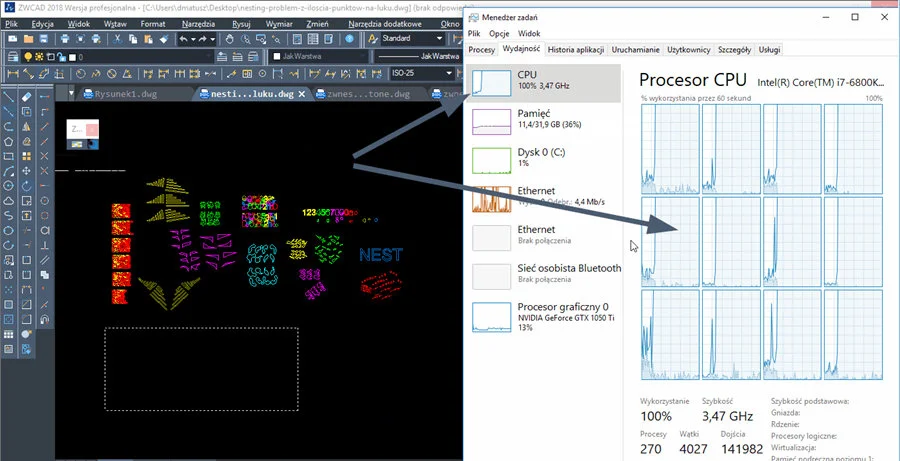Click the Print icon in the toolbar

(65, 39)
